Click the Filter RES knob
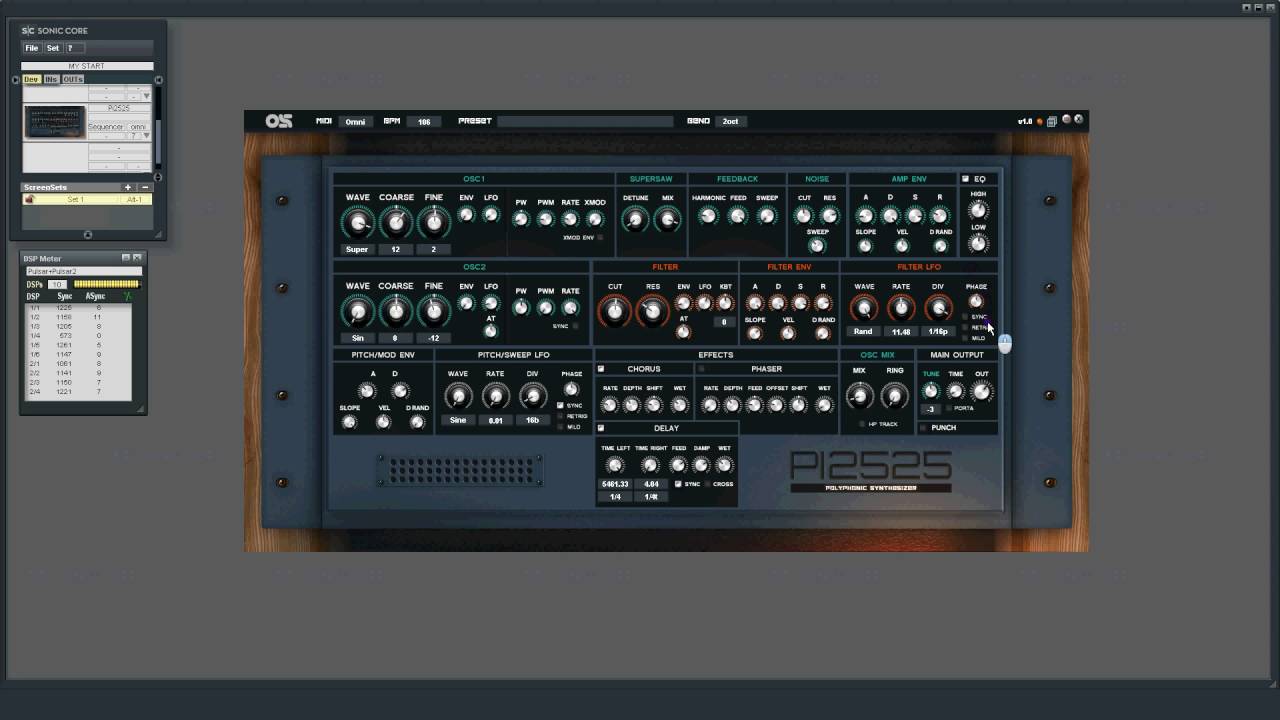This screenshot has width=1280, height=720. pos(652,311)
